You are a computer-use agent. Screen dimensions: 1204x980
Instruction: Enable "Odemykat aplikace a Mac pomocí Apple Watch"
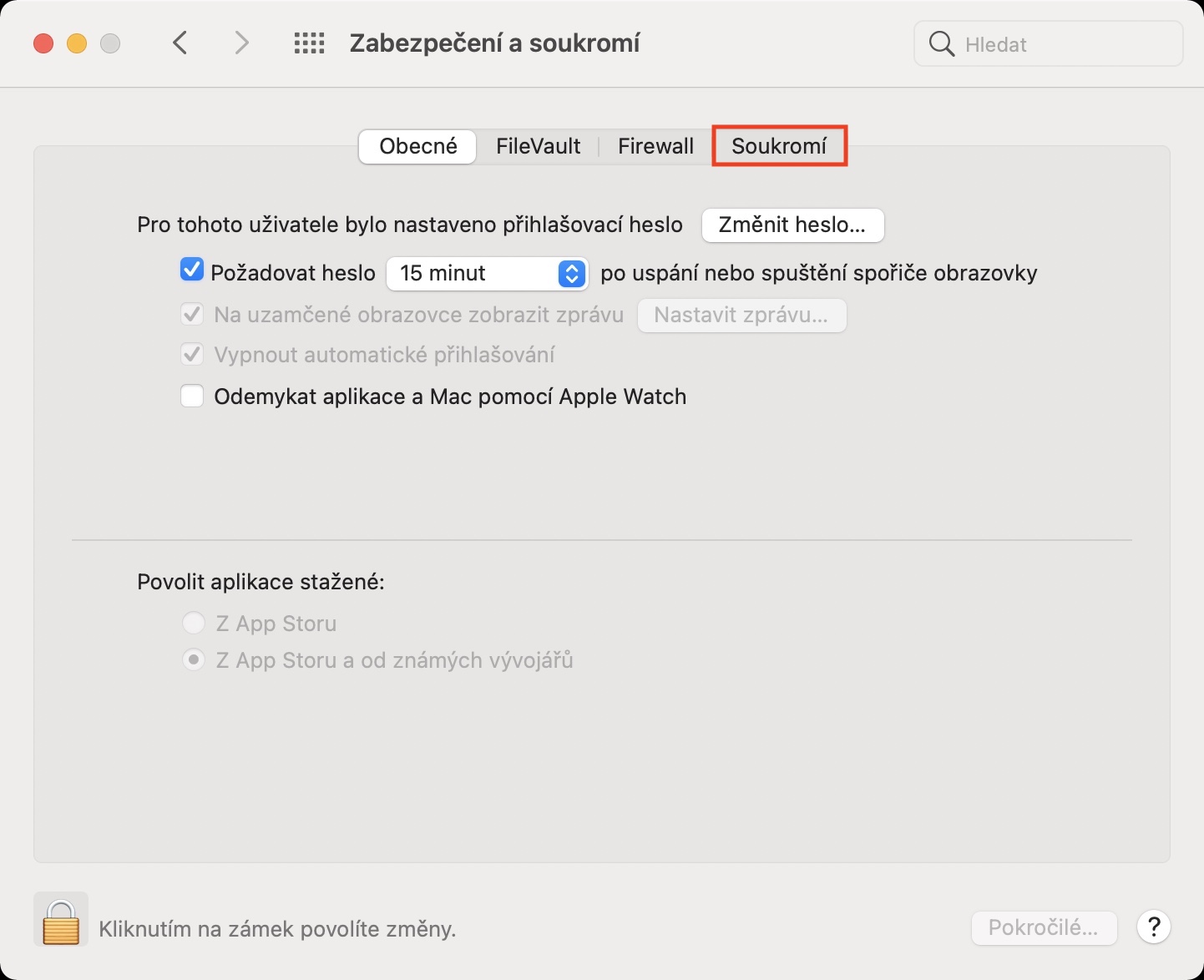192,396
